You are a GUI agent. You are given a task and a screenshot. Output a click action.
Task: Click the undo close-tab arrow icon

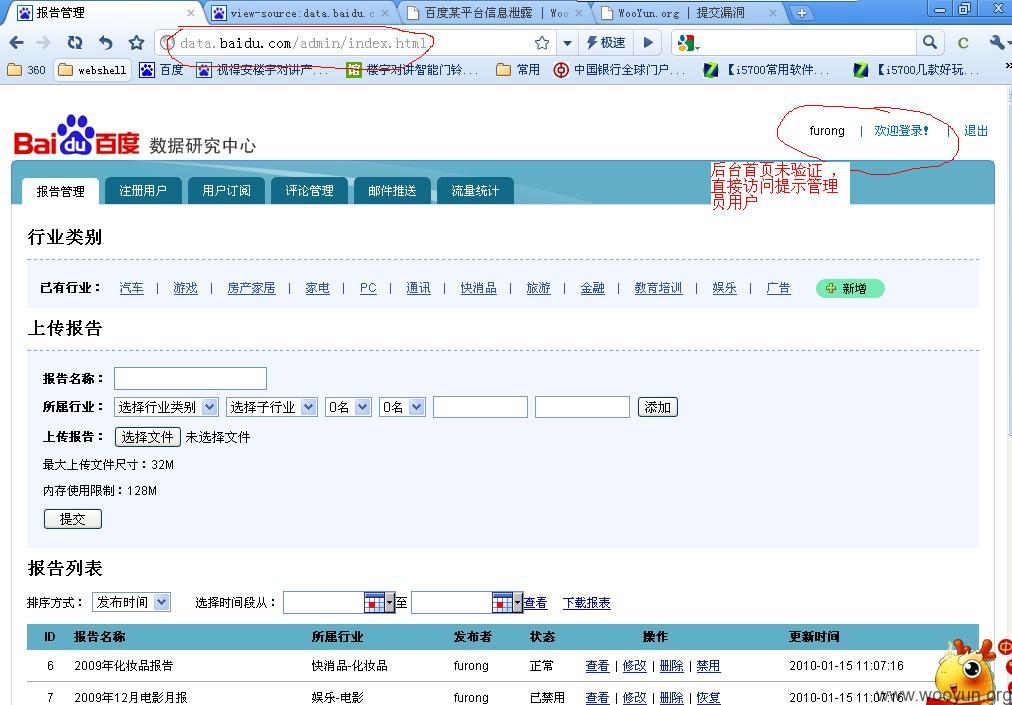click(106, 43)
